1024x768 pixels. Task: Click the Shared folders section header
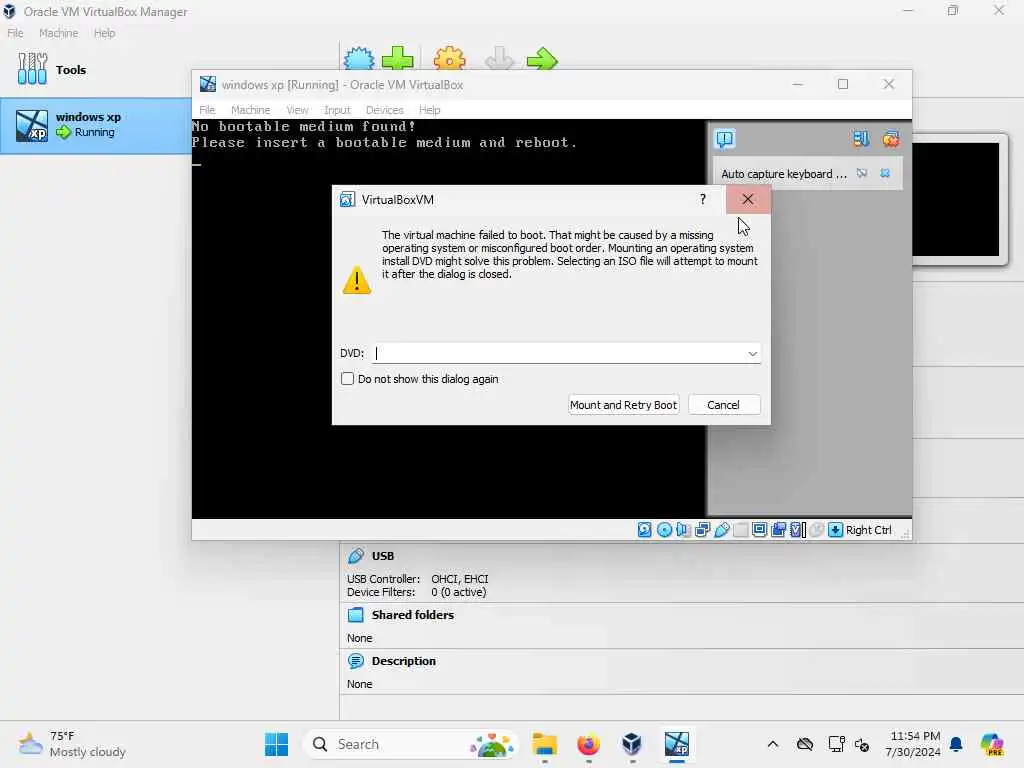coord(413,615)
